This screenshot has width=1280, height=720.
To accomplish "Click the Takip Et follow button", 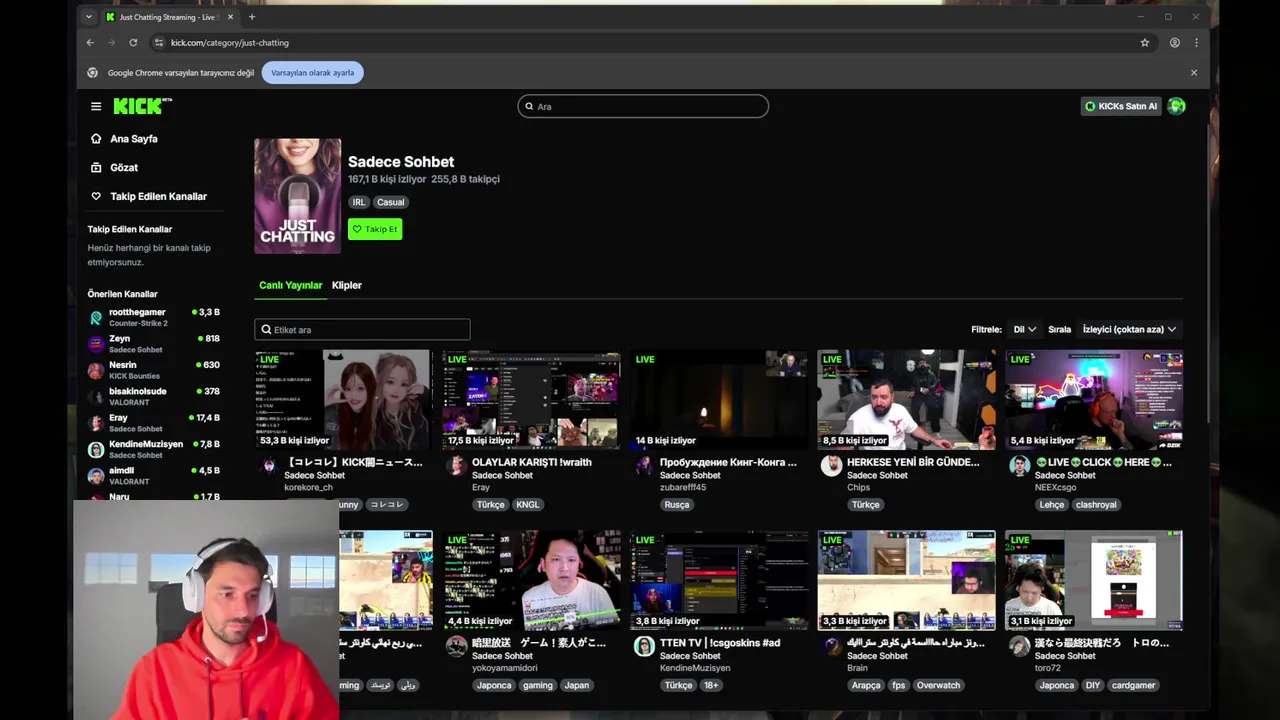I will click(375, 229).
